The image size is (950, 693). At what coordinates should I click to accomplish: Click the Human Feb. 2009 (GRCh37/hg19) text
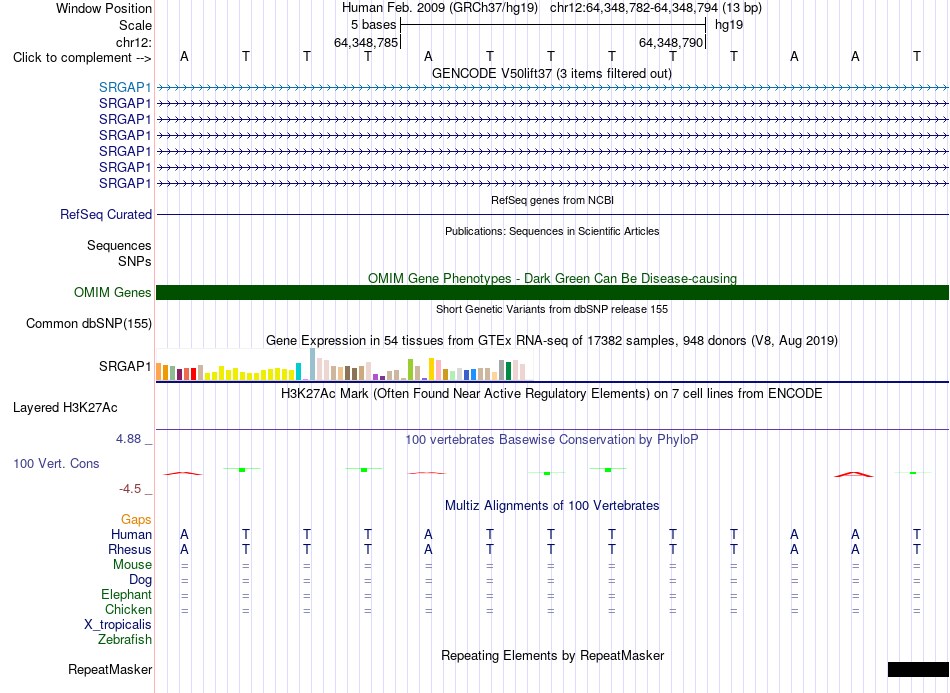click(440, 8)
